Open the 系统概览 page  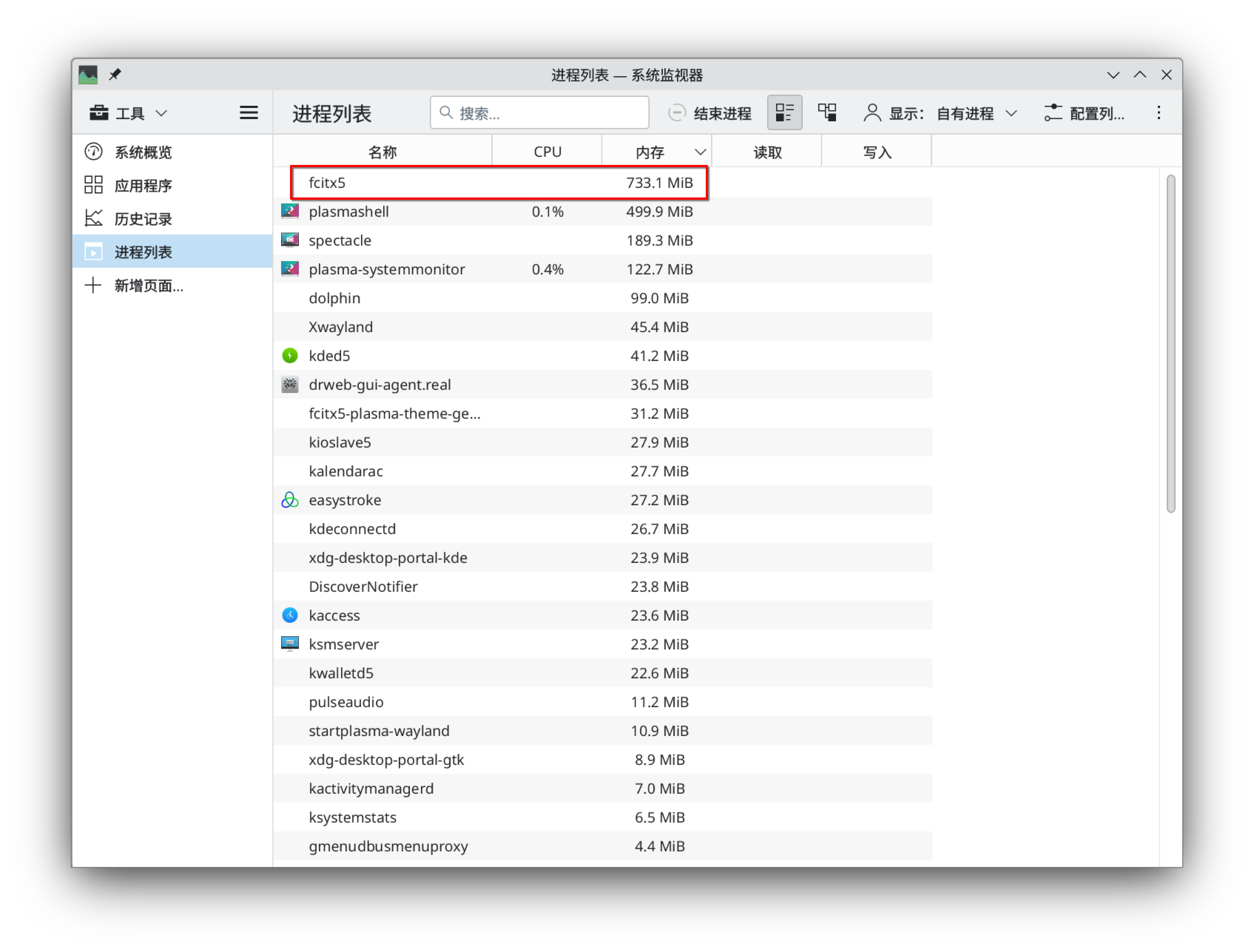coord(144,151)
